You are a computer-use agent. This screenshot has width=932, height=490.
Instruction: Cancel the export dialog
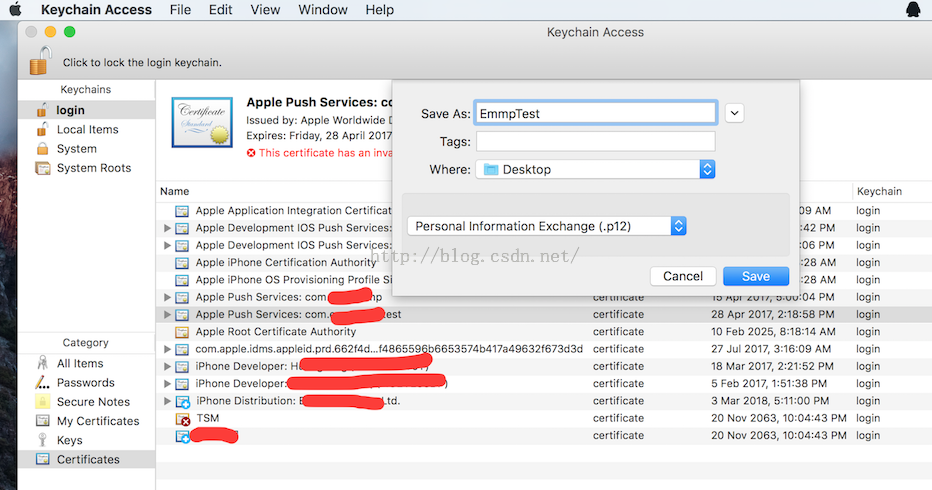(683, 276)
